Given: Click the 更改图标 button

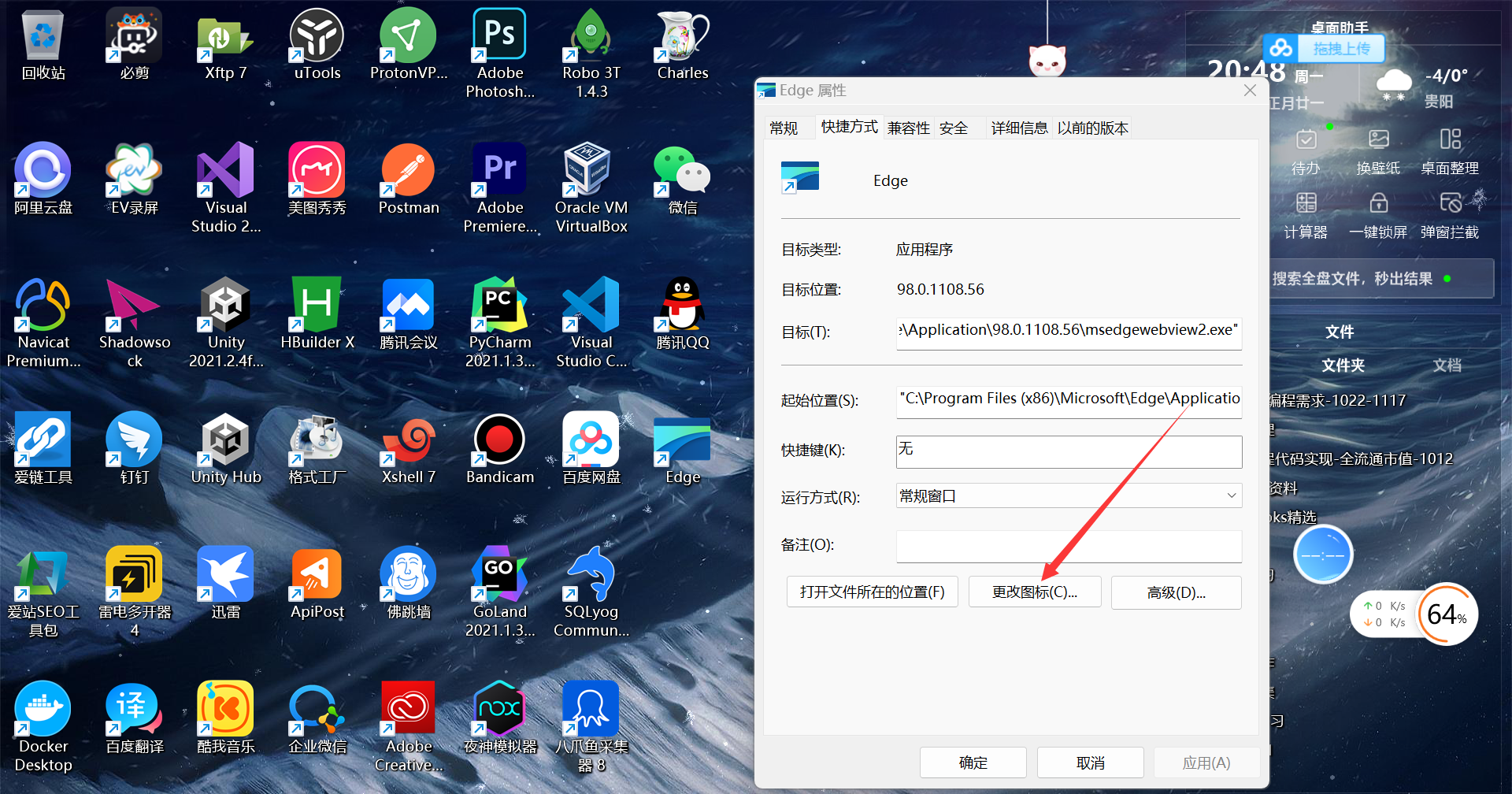Looking at the screenshot, I should [x=1034, y=592].
